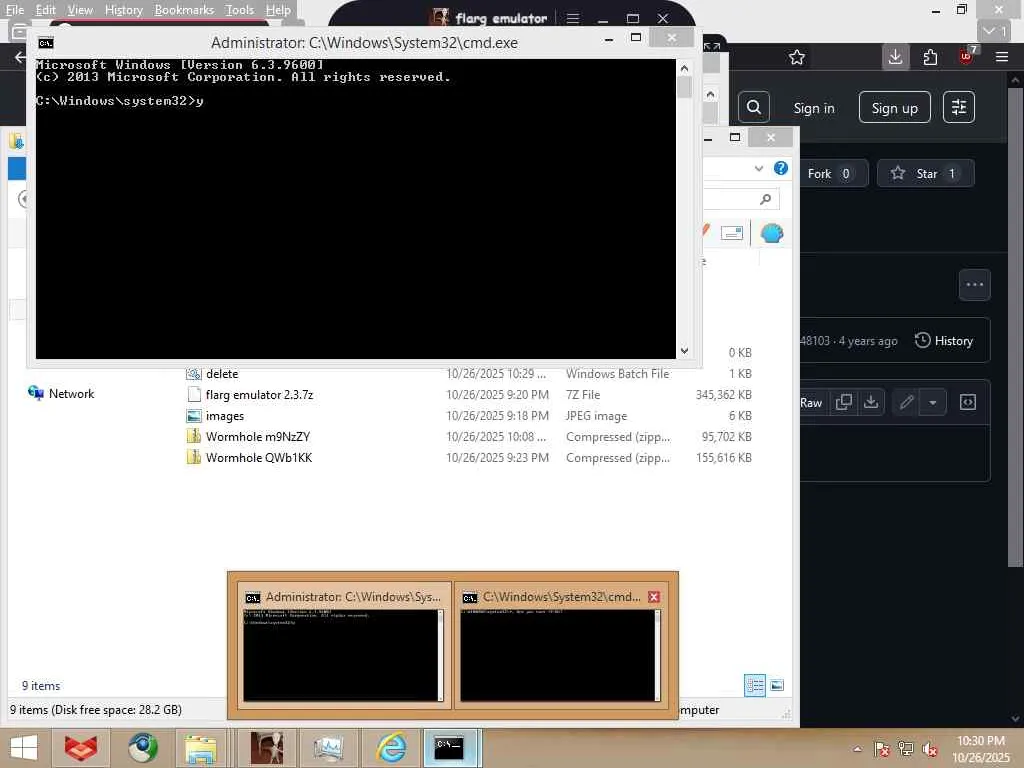Open the flarg emulator hamburger menu icon
This screenshot has width=1024, height=768.
pos(573,18)
